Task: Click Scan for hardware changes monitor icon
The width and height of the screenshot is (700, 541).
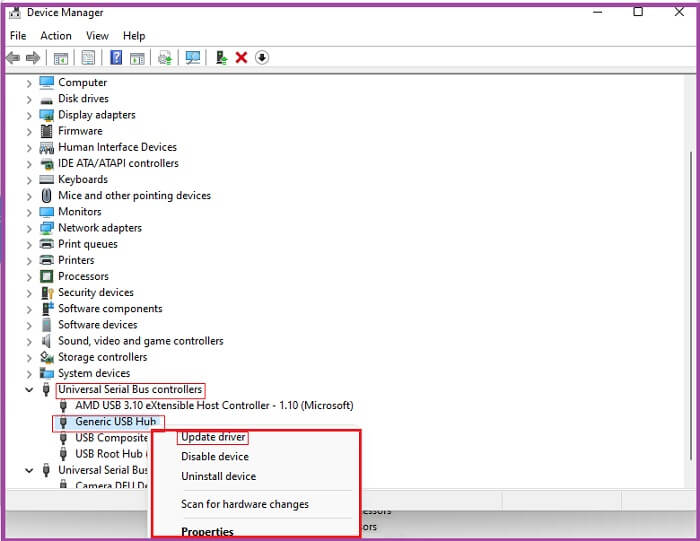Action: coord(192,58)
